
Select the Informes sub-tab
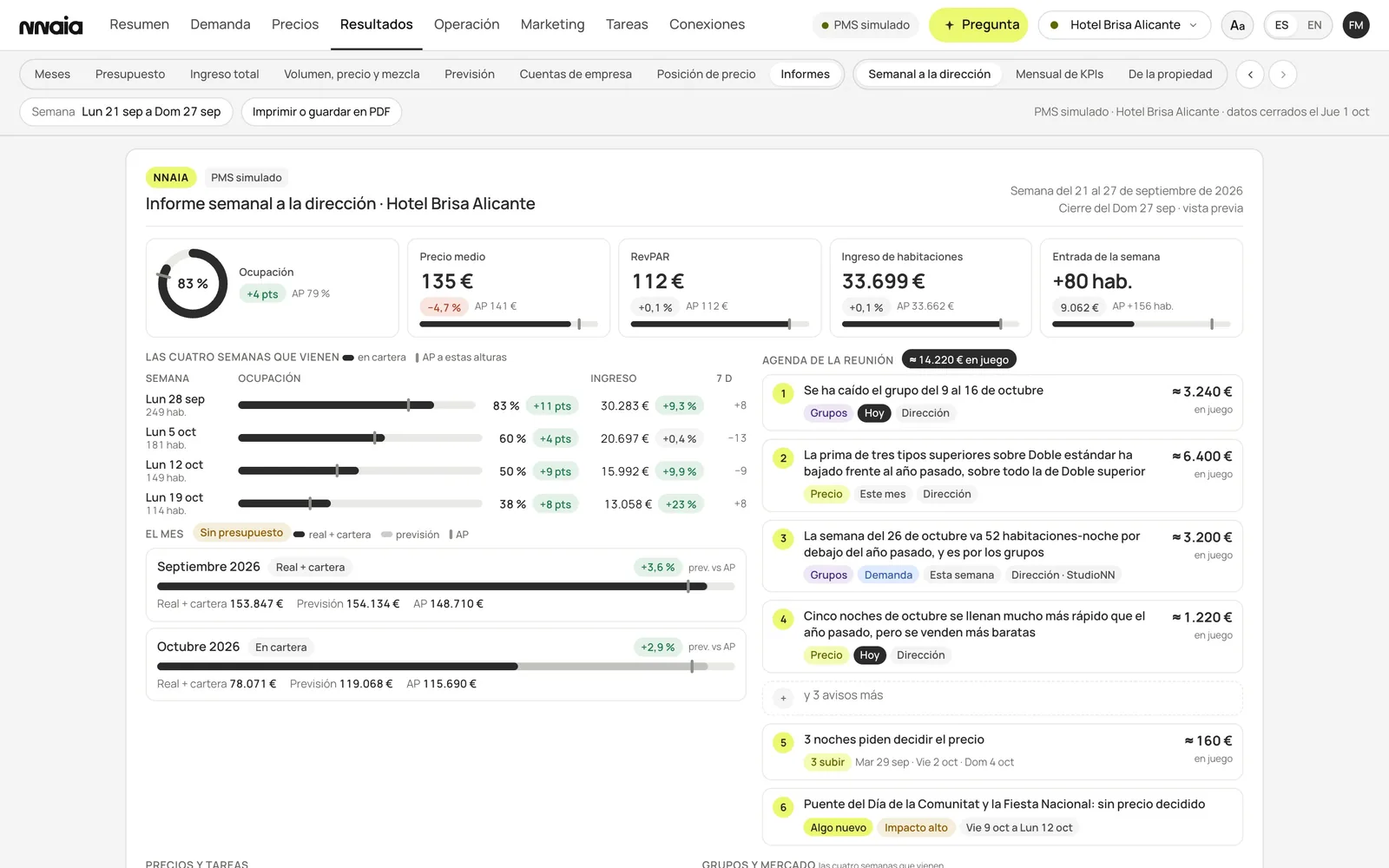click(805, 75)
